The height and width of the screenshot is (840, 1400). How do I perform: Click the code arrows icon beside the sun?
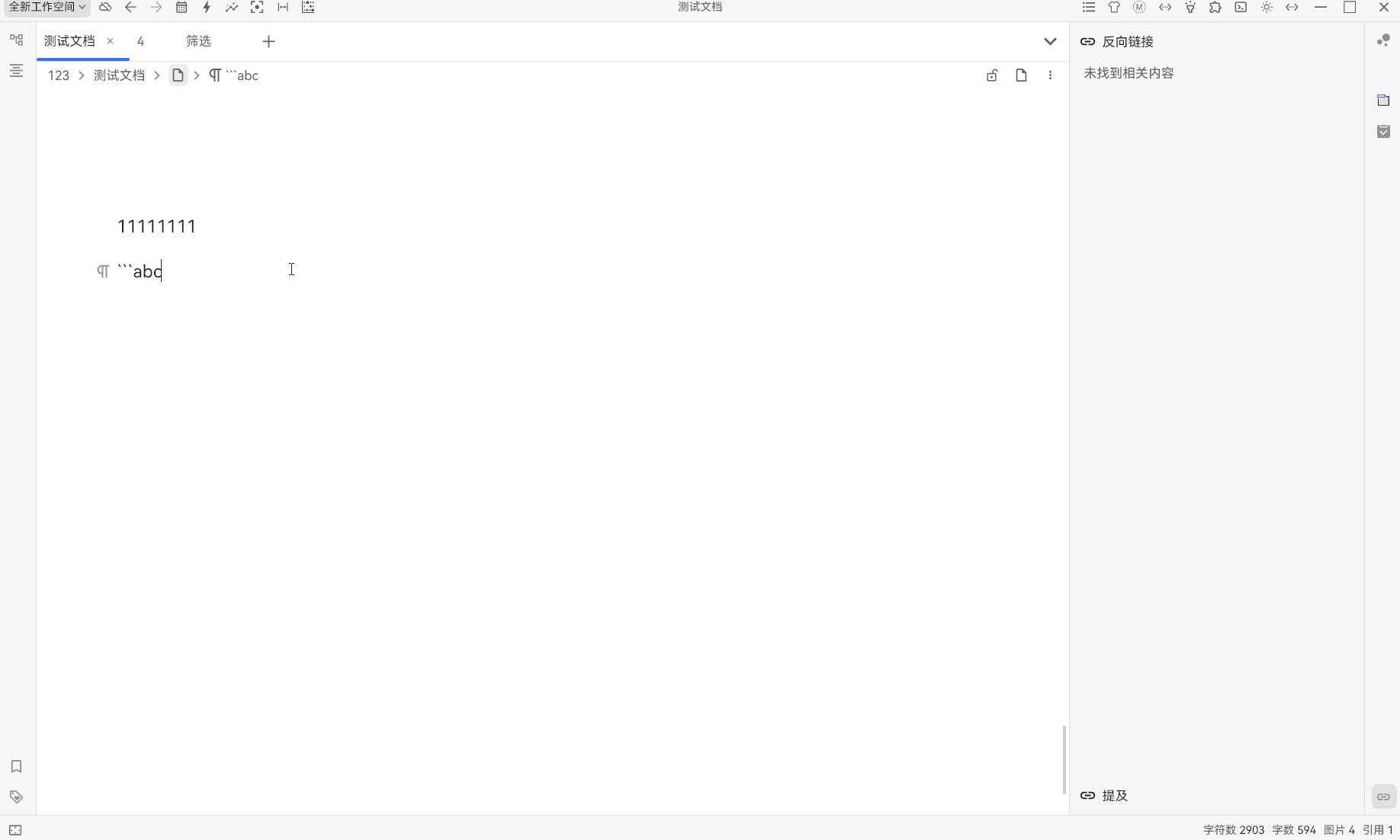pyautogui.click(x=1292, y=8)
